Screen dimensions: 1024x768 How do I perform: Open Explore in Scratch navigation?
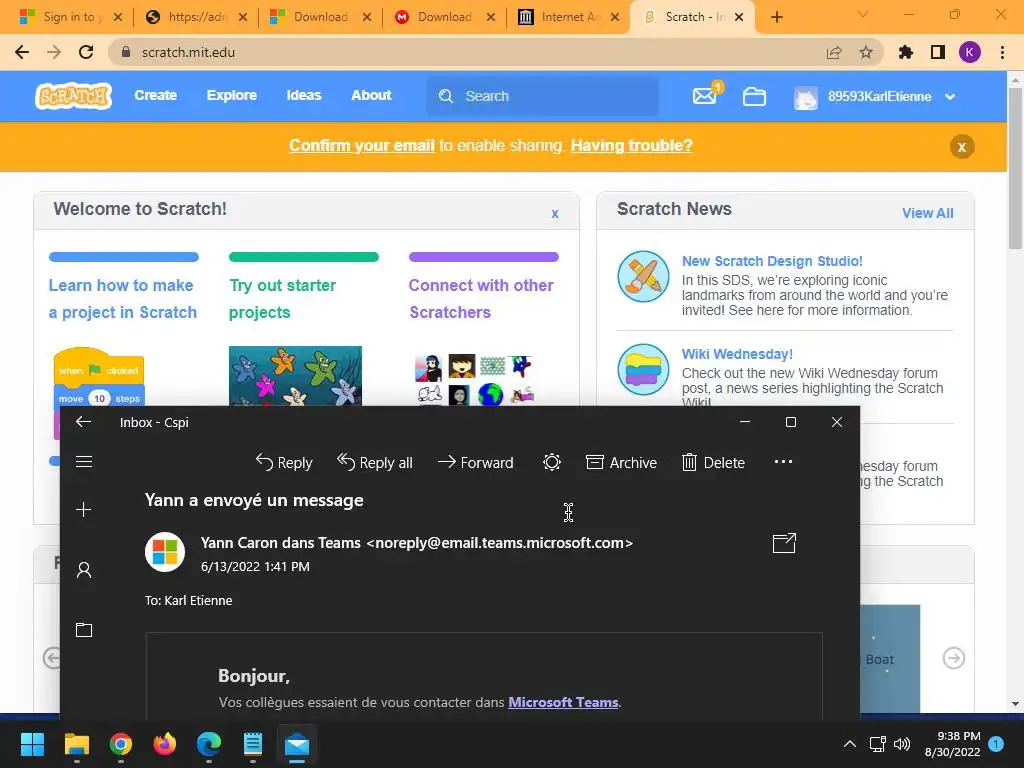pos(231,95)
